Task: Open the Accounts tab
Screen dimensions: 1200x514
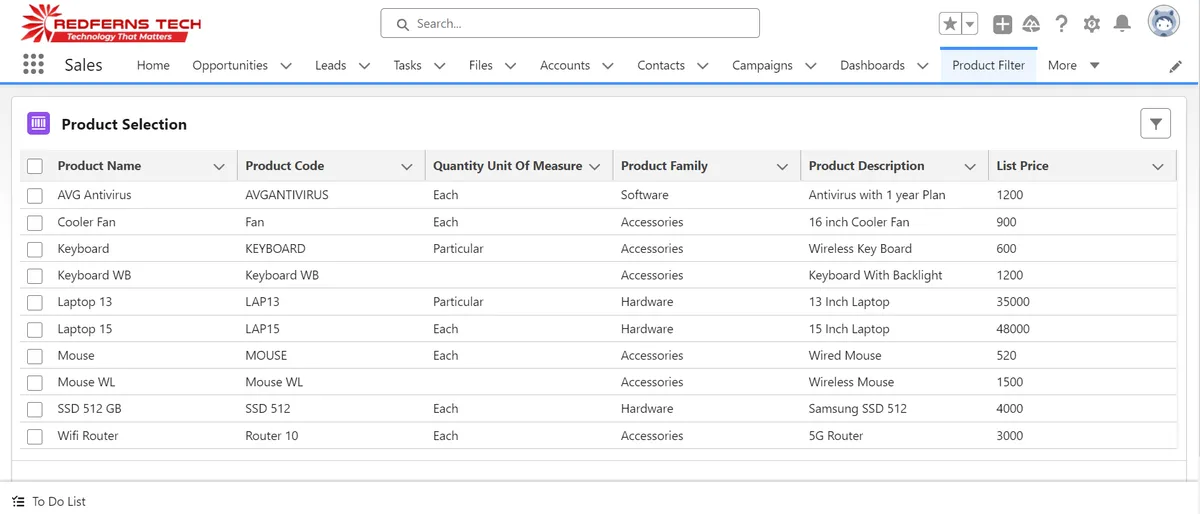Action: pyautogui.click(x=565, y=65)
